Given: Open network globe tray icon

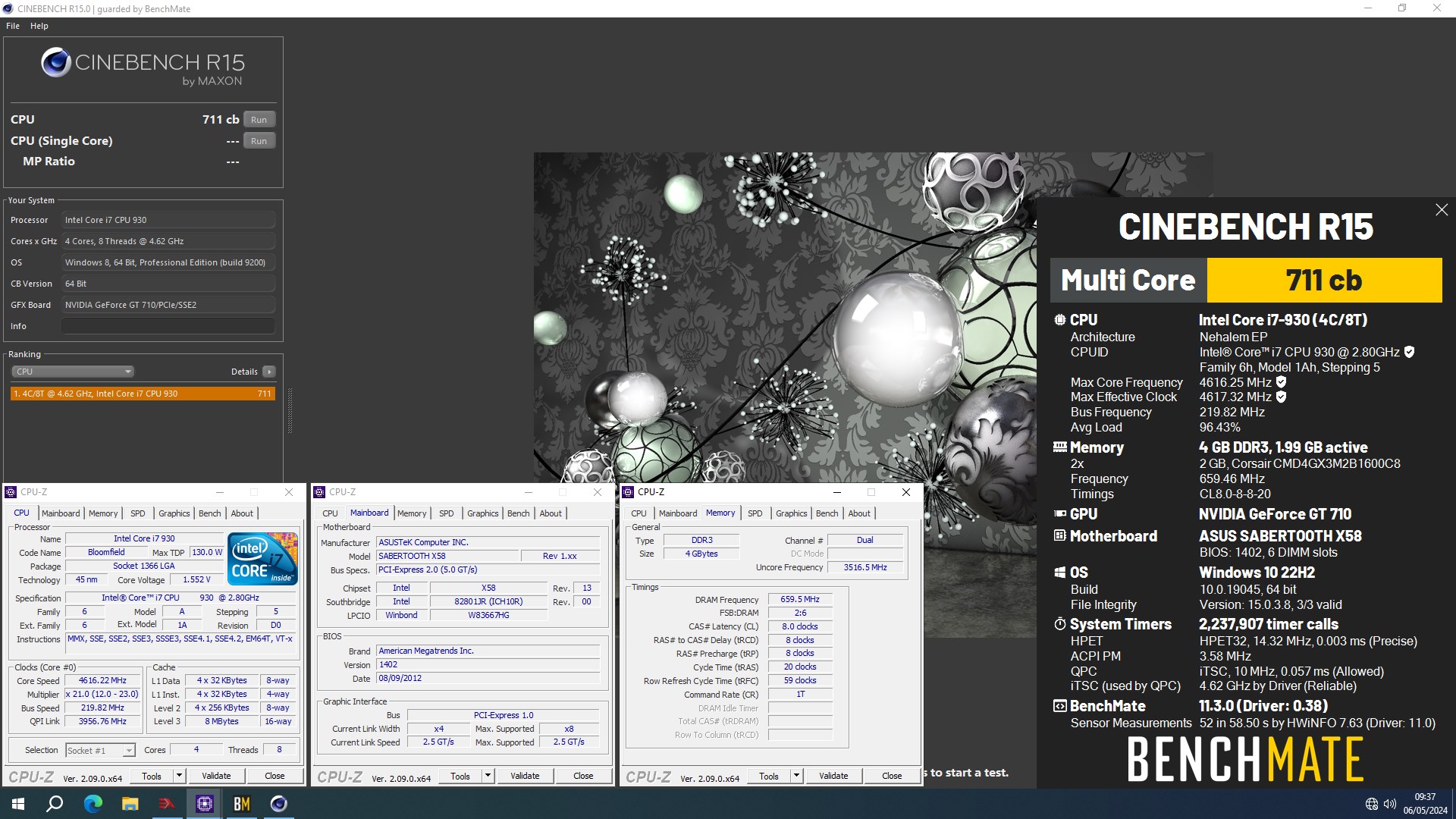Looking at the screenshot, I should pos(1371,804).
